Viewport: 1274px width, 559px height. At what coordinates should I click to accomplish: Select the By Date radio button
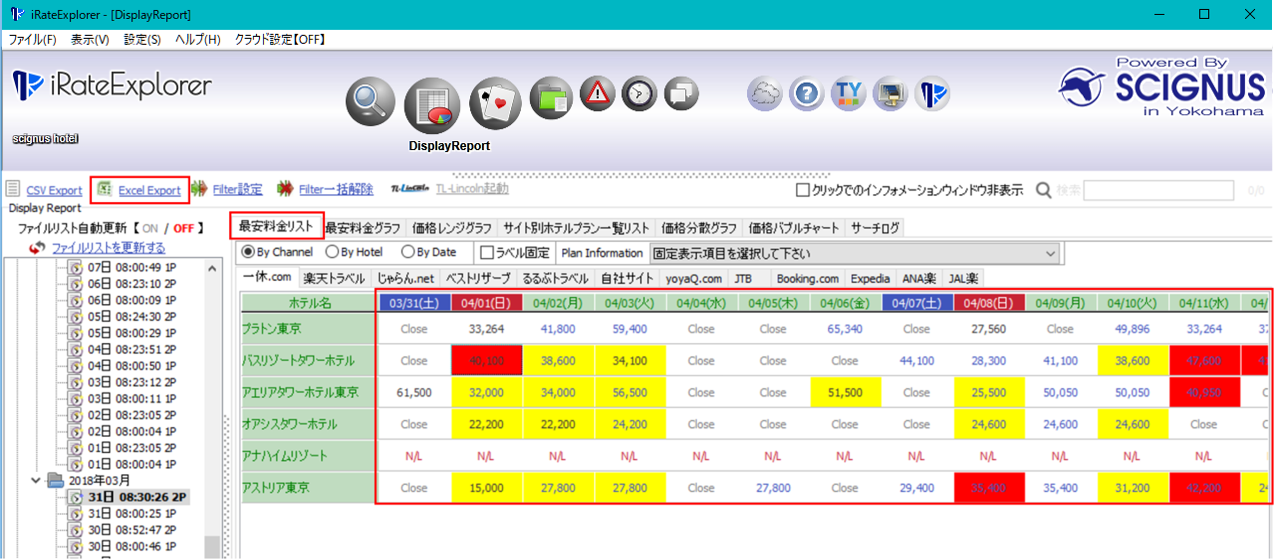pyautogui.click(x=408, y=253)
